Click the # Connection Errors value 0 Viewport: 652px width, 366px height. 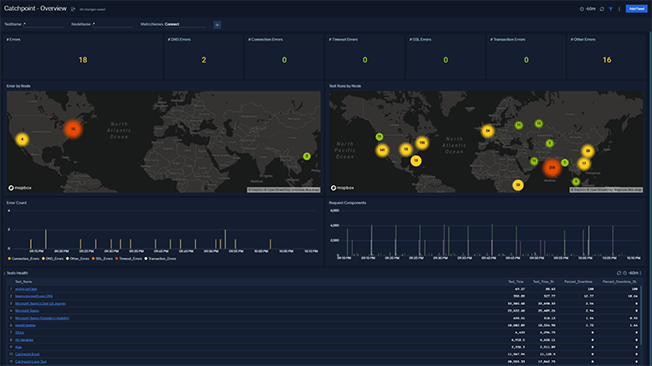click(x=284, y=60)
